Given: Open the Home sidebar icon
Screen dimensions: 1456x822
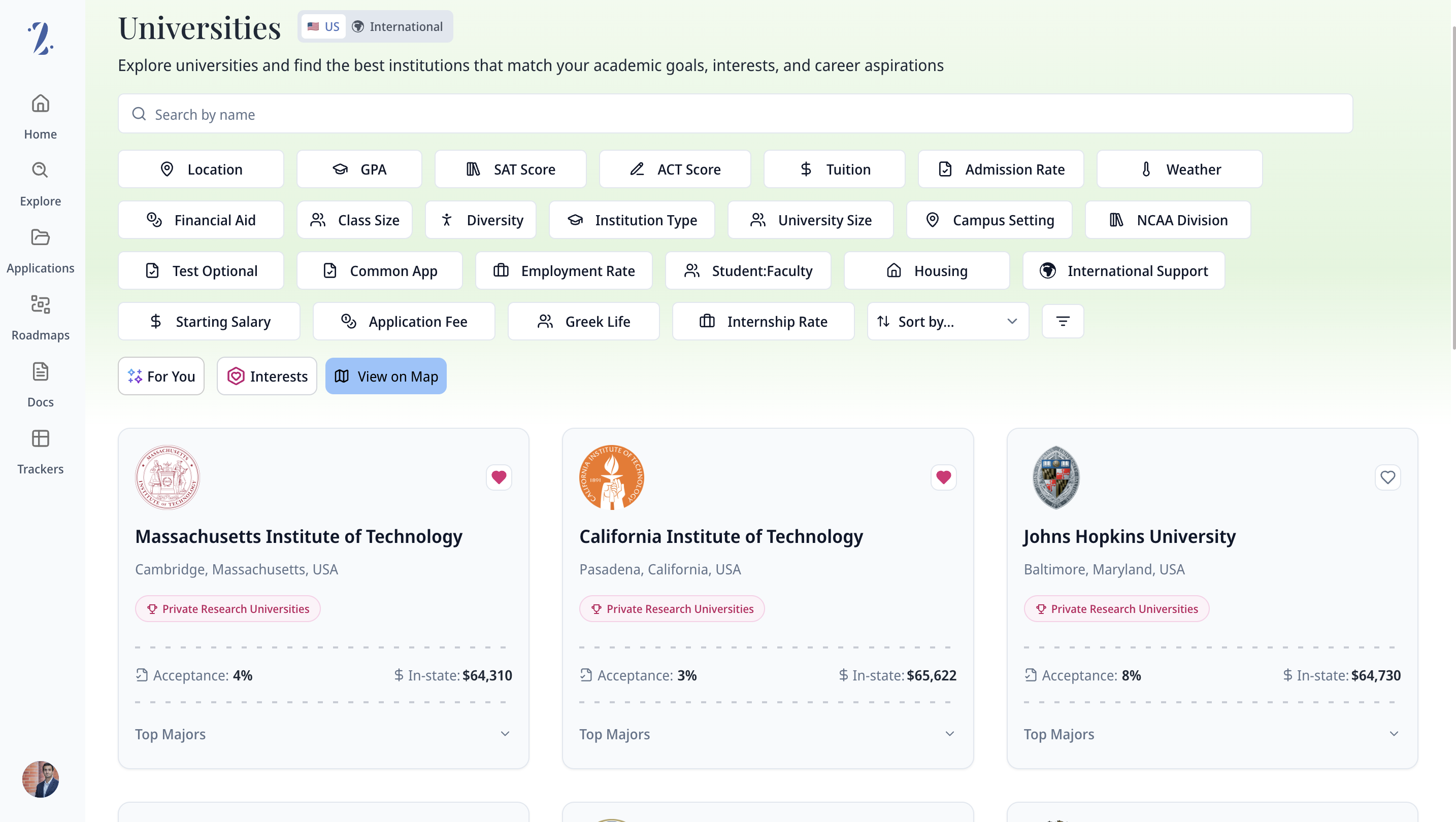Looking at the screenshot, I should point(40,104).
